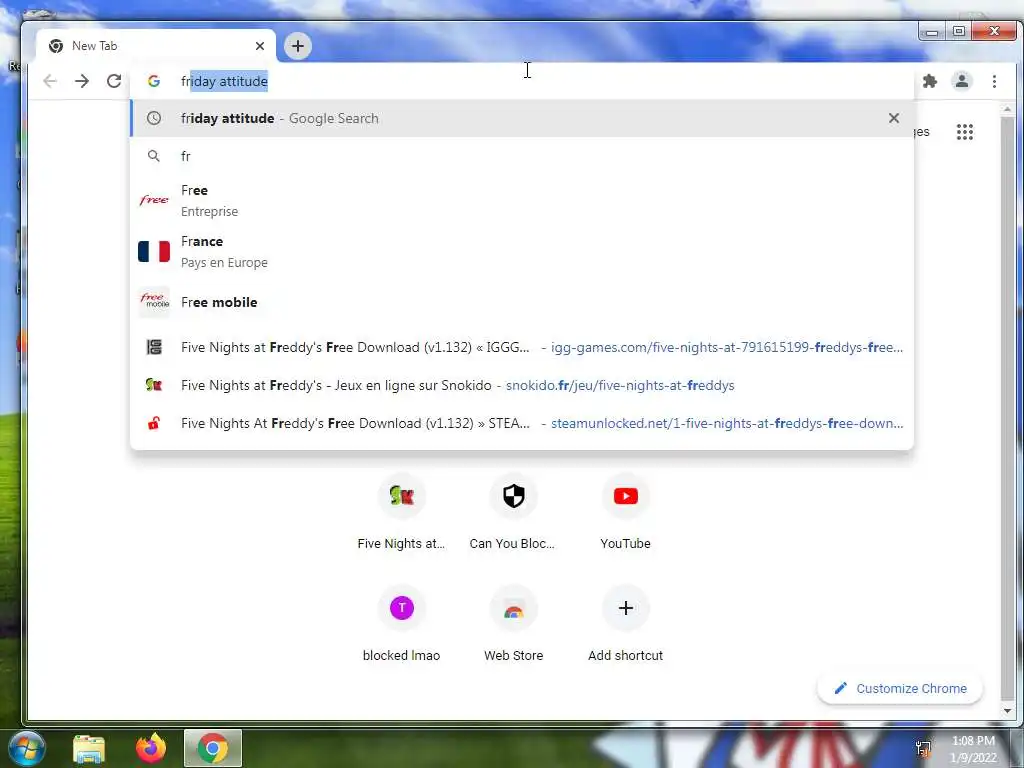This screenshot has width=1024, height=768.
Task: Click the French flag thumbnail
Action: (x=154, y=251)
